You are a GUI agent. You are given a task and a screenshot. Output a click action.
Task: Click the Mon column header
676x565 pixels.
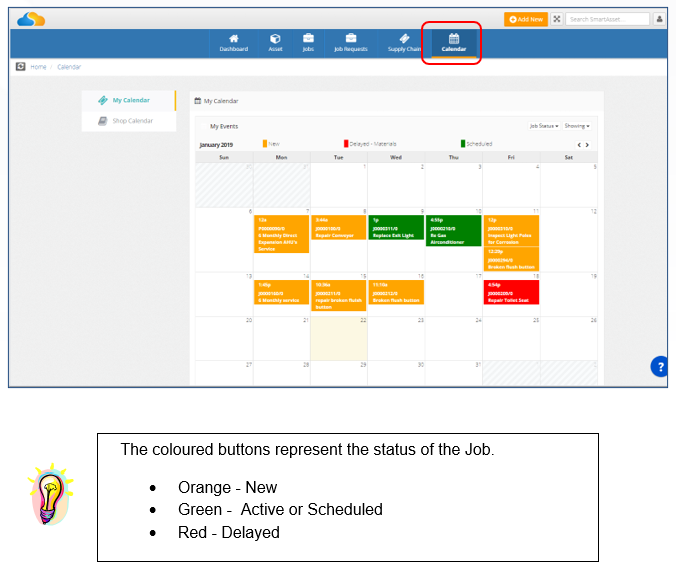pos(281,157)
